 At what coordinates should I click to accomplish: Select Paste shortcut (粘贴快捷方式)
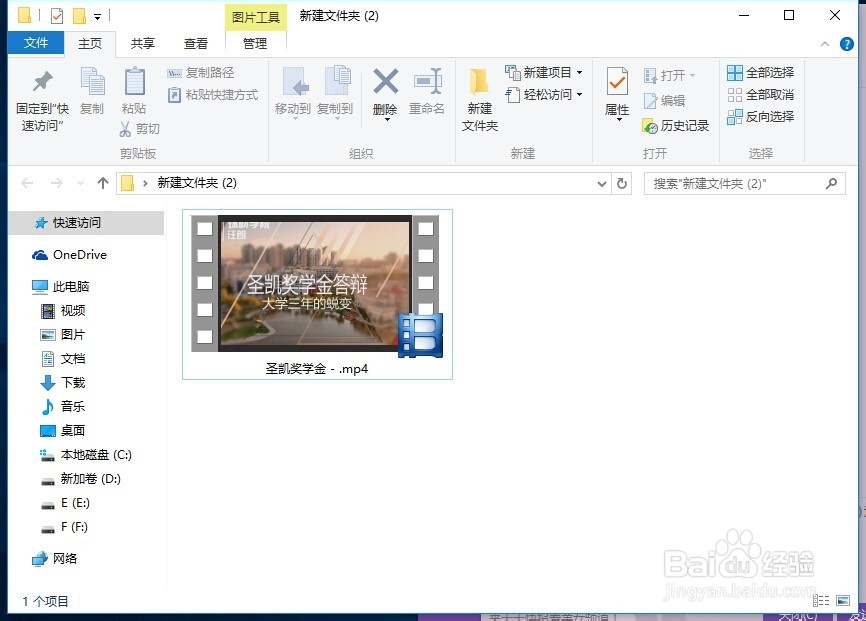point(213,95)
